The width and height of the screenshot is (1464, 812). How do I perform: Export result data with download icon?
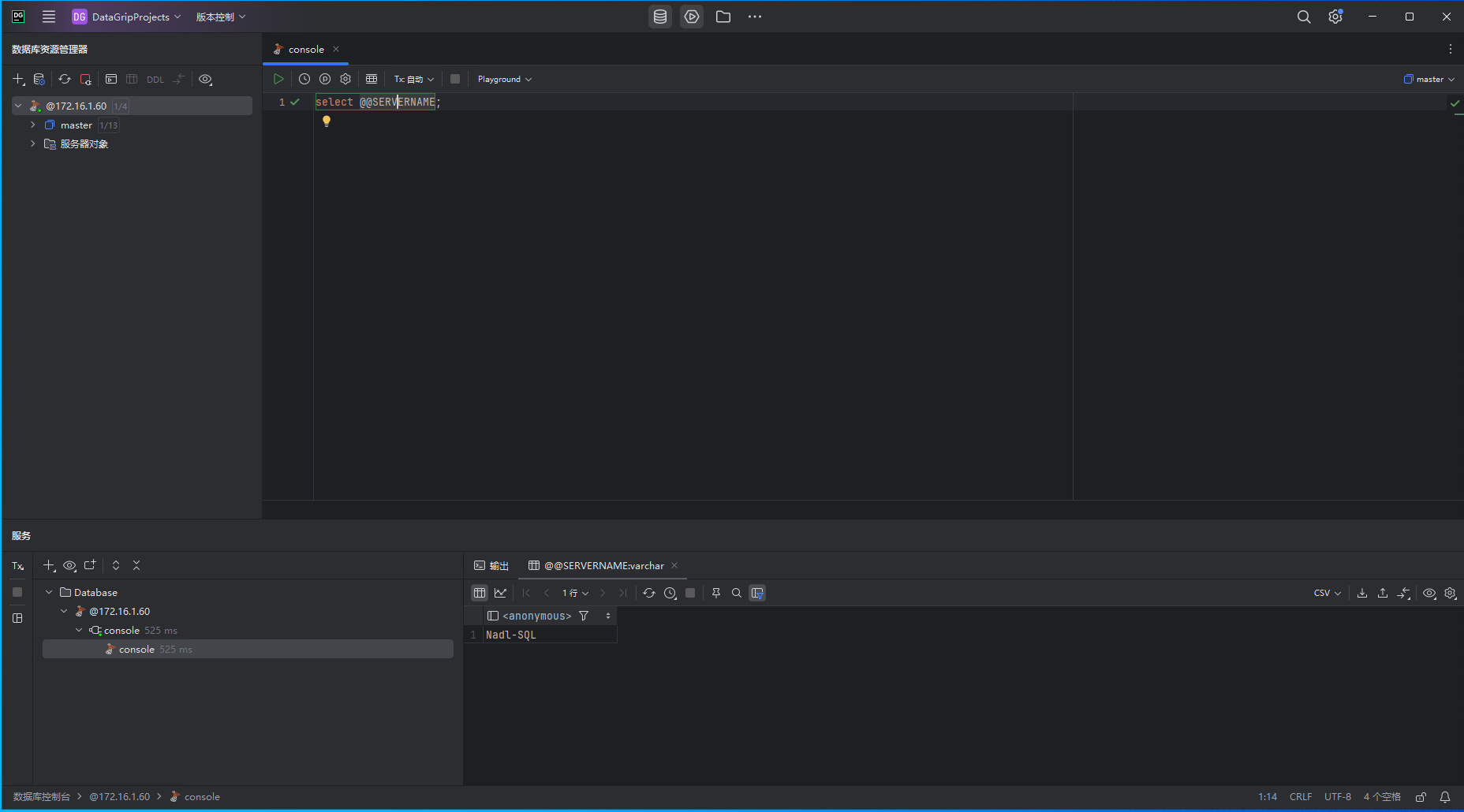tap(1362, 593)
